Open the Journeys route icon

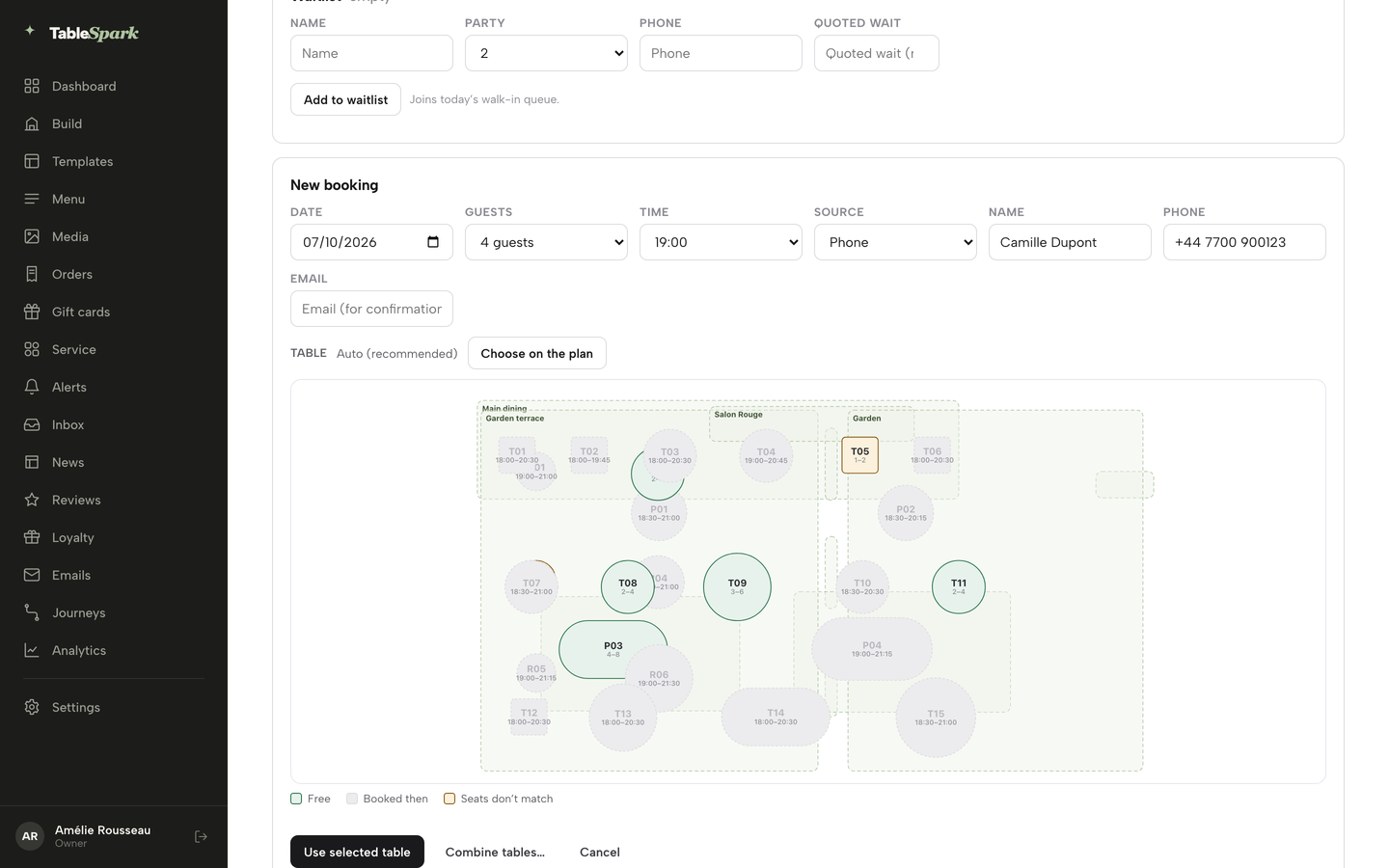(32, 612)
